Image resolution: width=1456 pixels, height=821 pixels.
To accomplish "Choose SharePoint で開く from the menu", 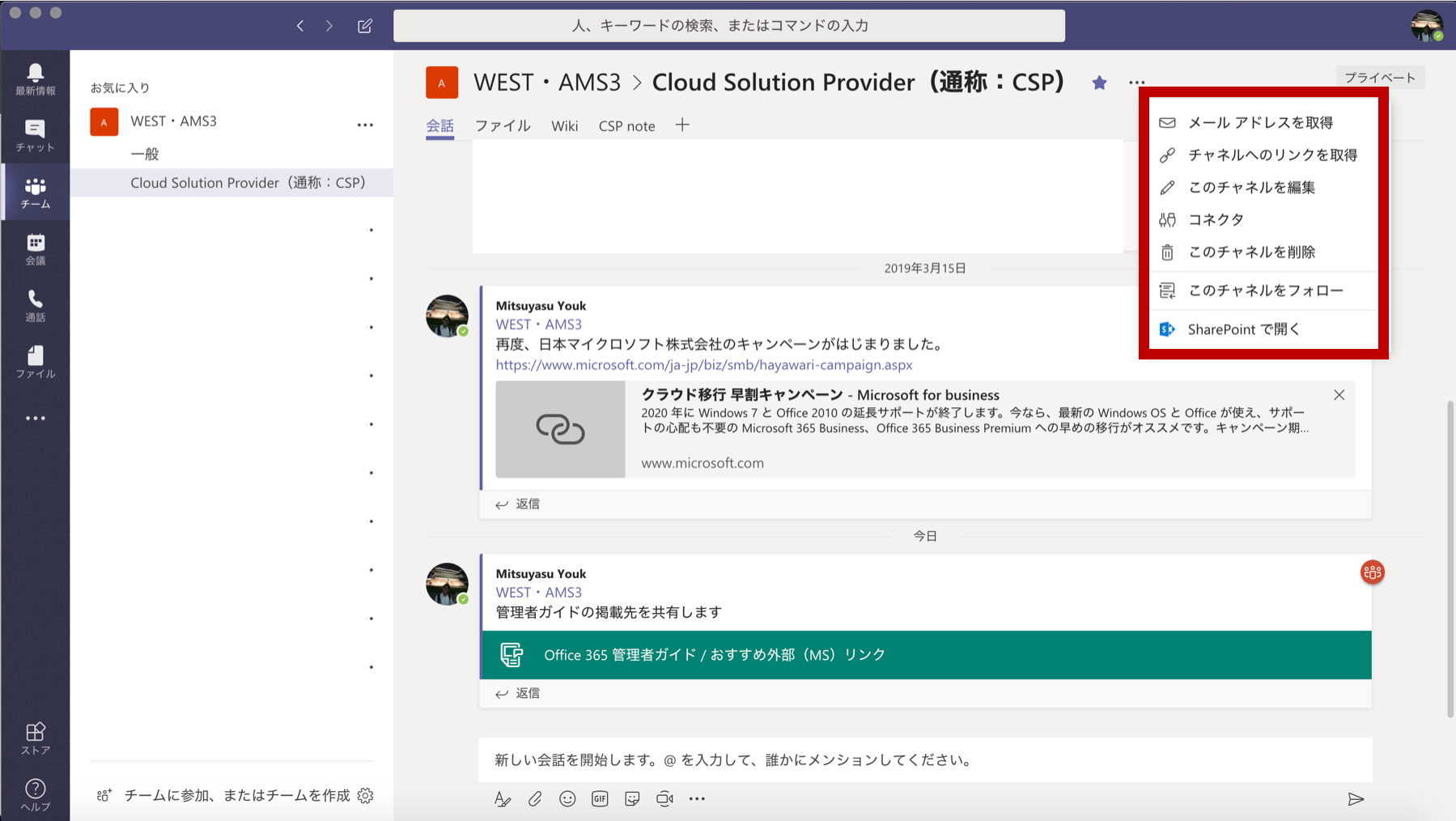I will pyautogui.click(x=1264, y=329).
